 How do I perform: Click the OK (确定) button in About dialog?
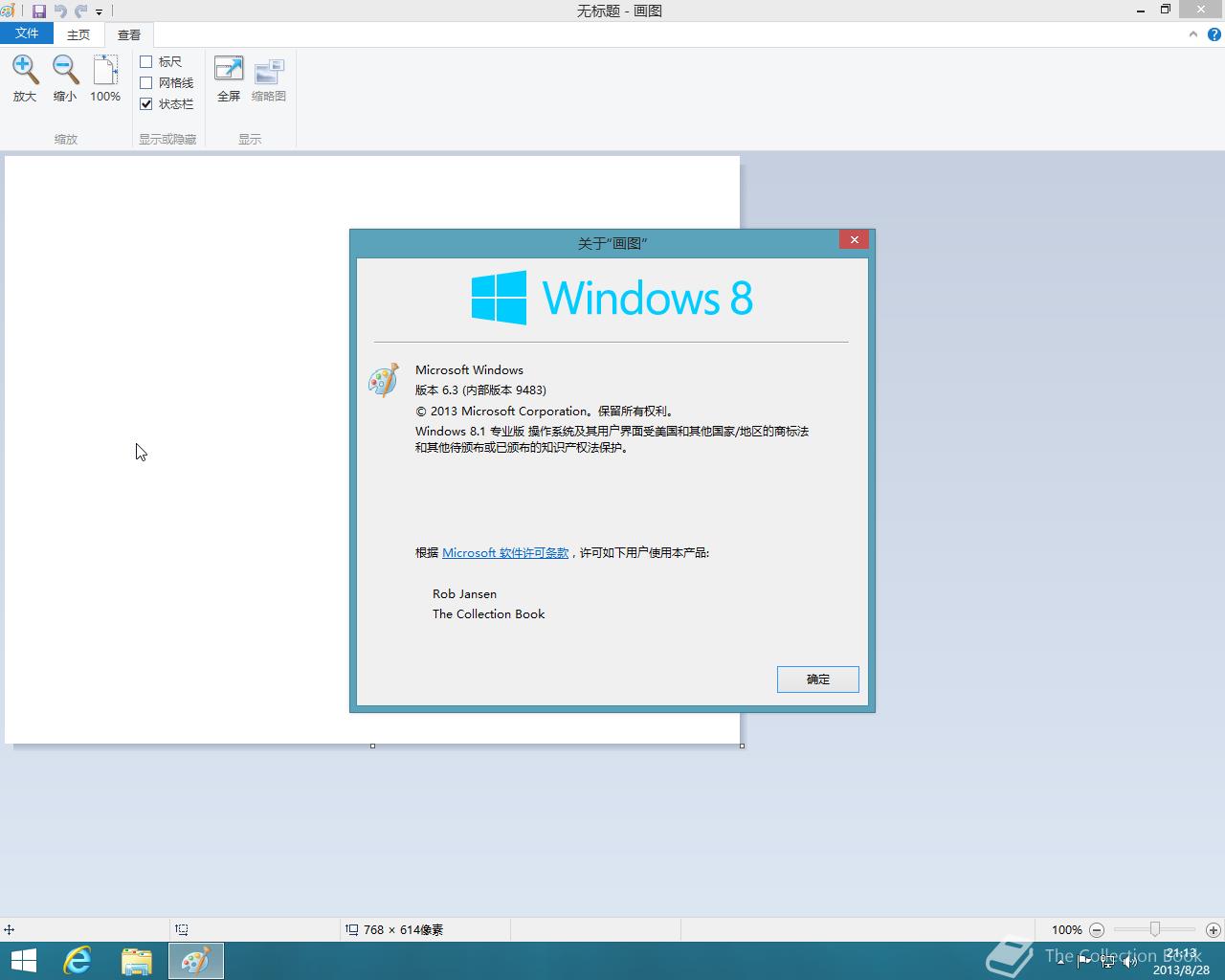point(818,679)
